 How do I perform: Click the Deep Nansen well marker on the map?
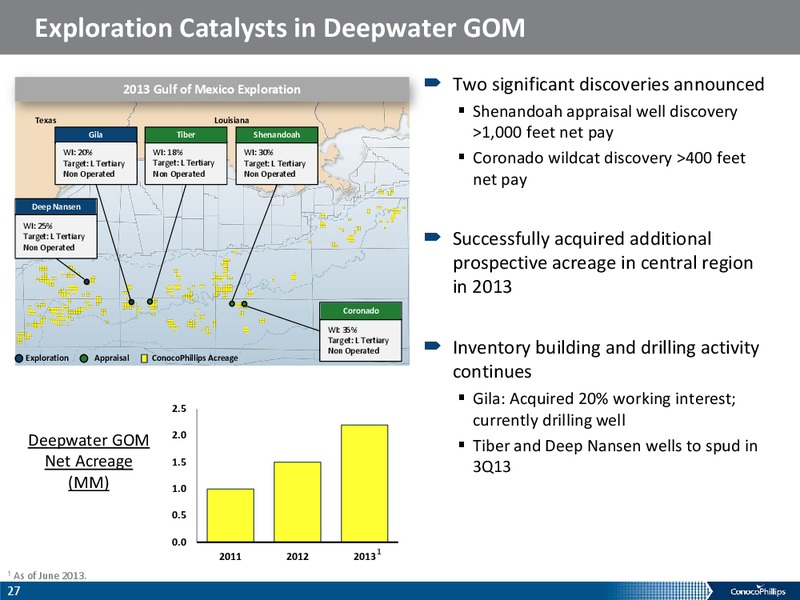[x=87, y=282]
